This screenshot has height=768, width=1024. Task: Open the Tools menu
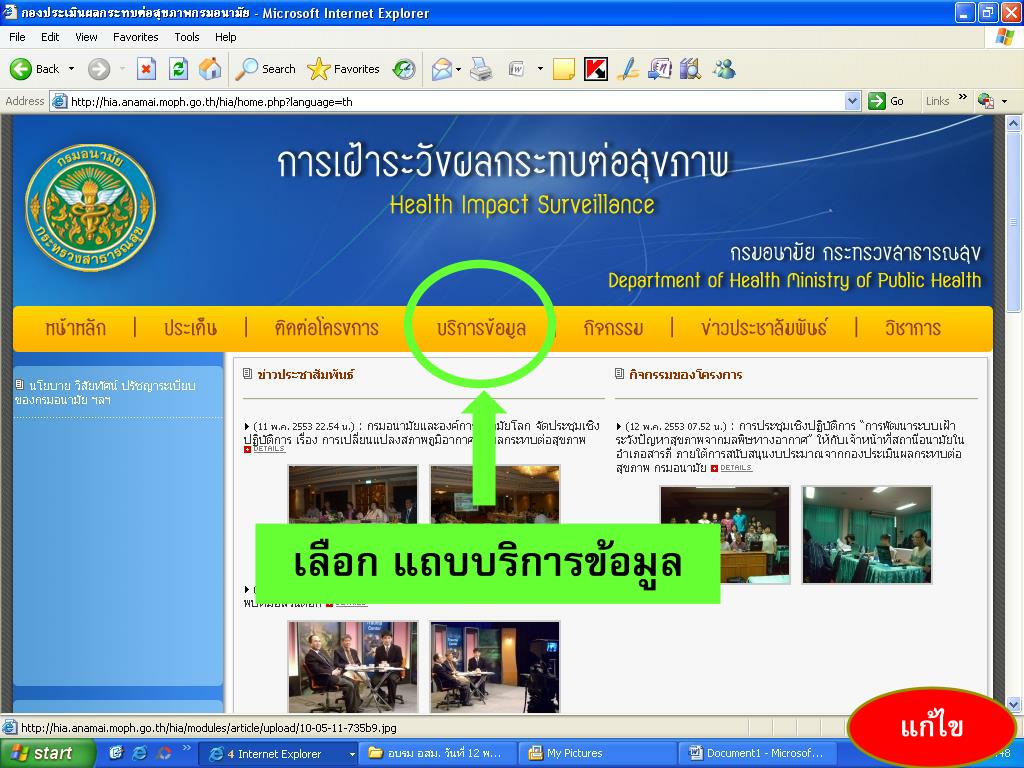[x=187, y=37]
